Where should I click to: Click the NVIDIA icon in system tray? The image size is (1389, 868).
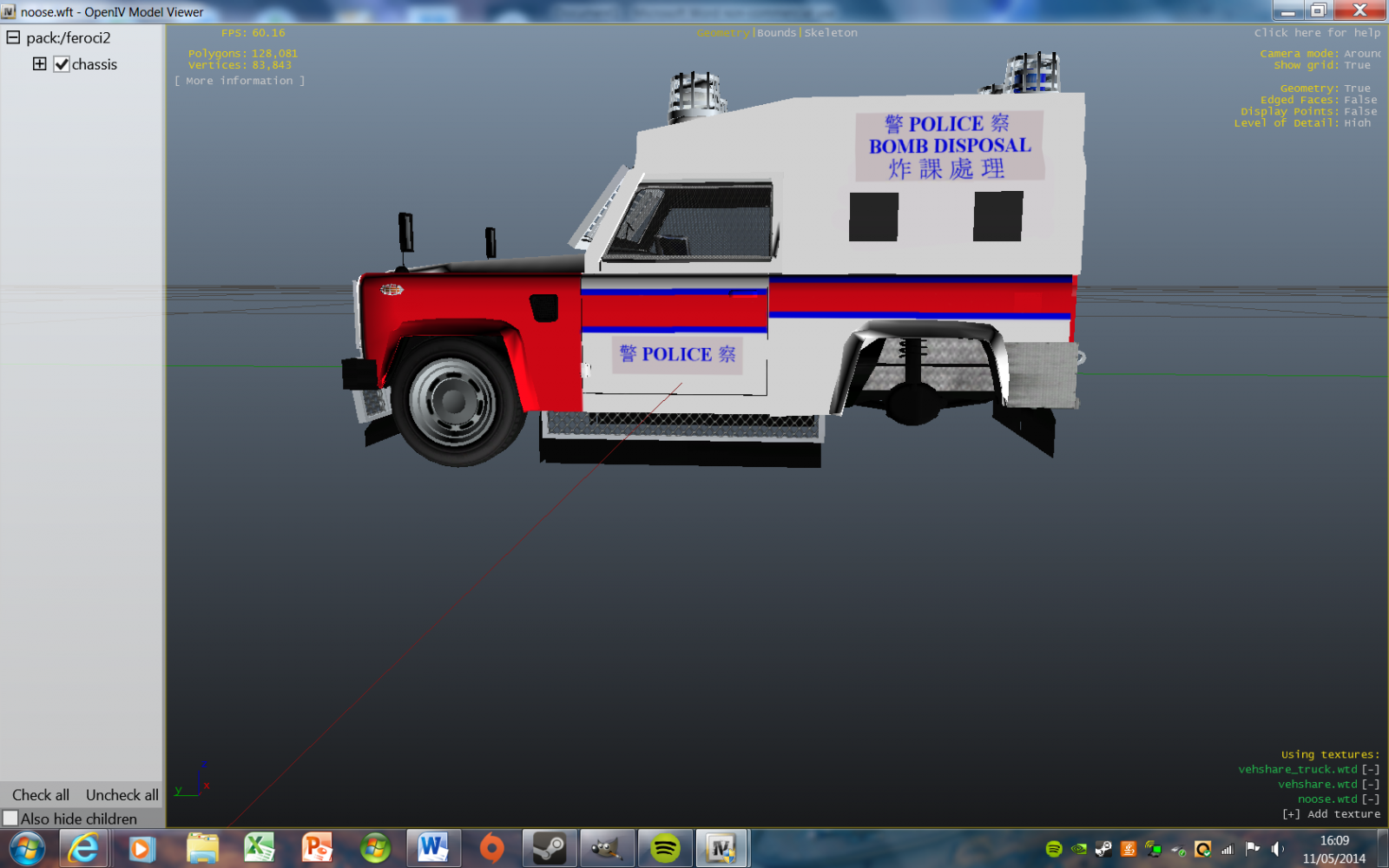(1078, 849)
